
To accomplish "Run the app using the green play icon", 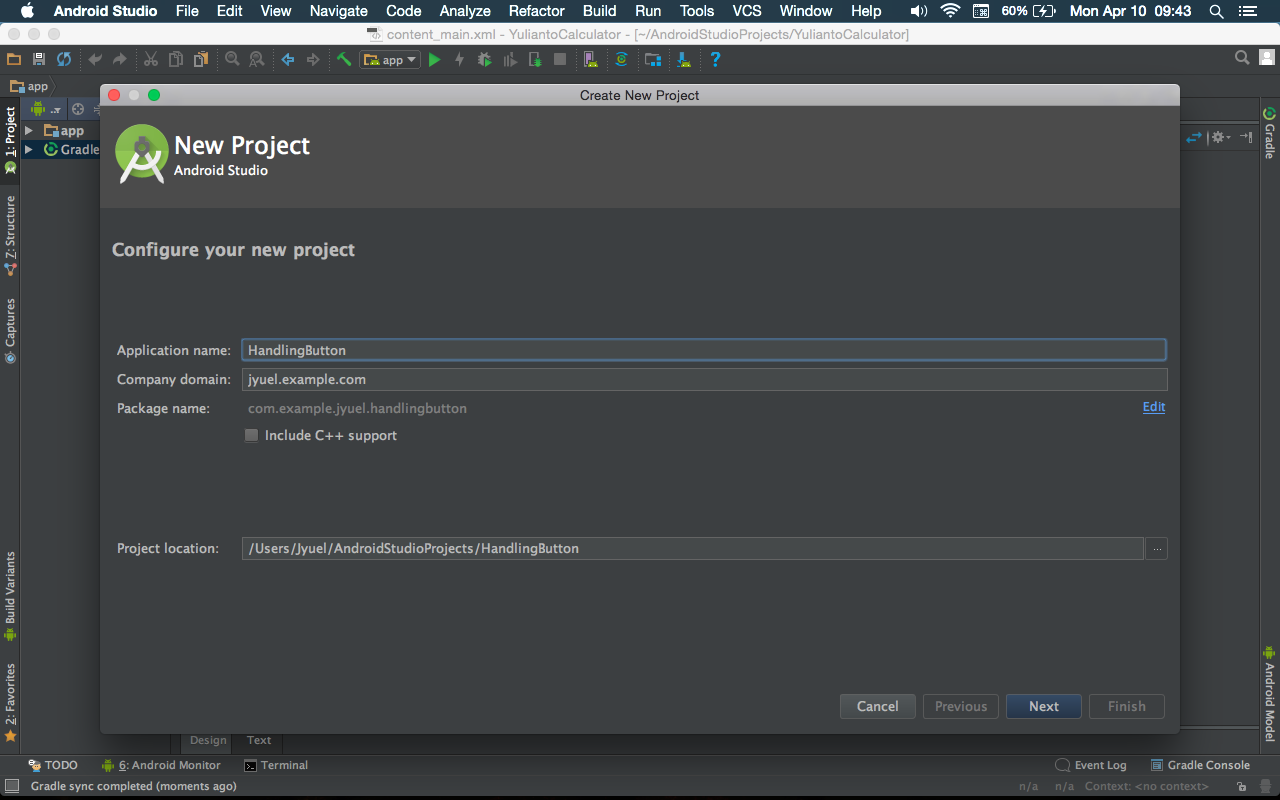I will (x=434, y=59).
